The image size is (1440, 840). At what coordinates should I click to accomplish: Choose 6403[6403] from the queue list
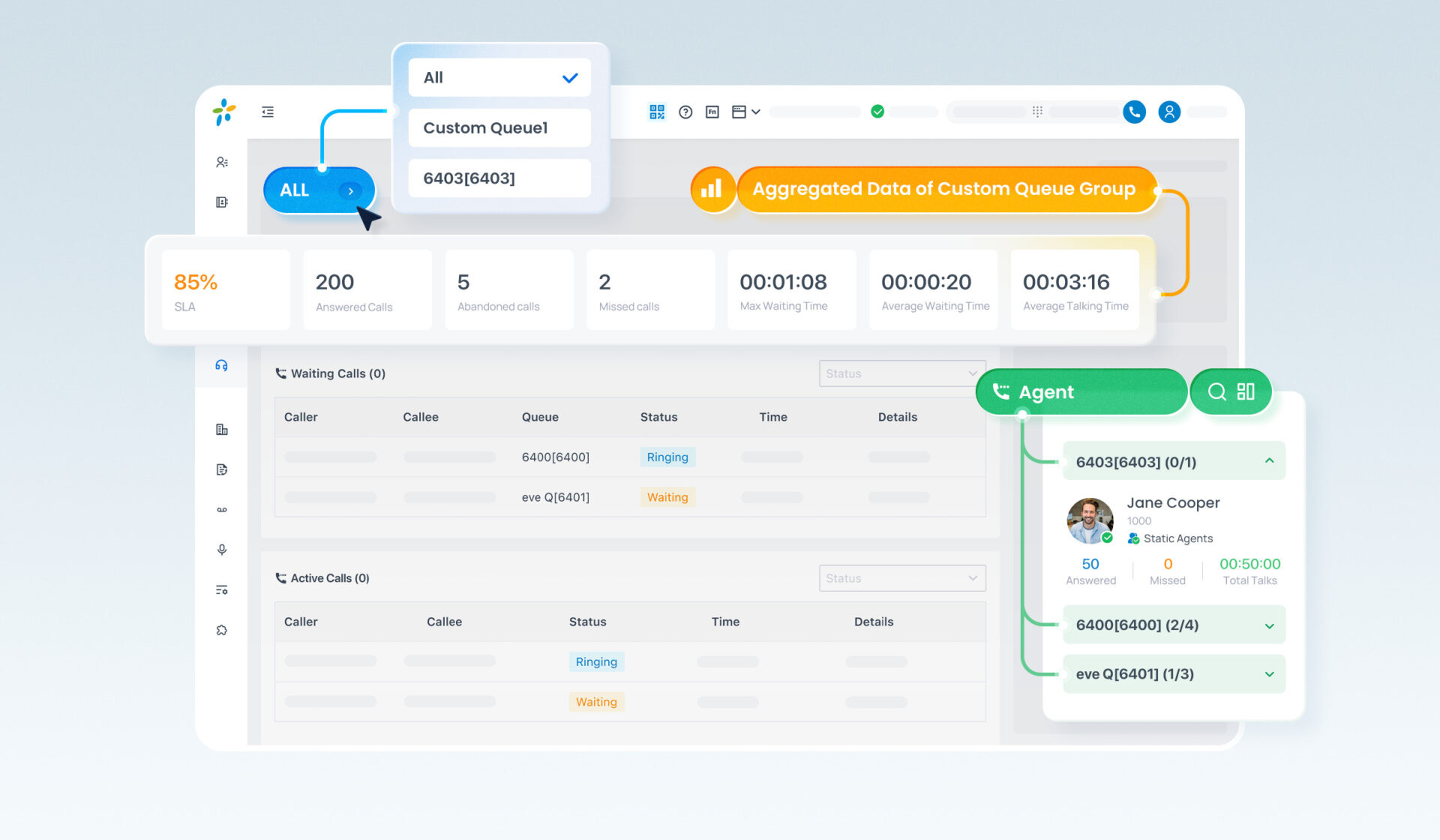[x=499, y=178]
